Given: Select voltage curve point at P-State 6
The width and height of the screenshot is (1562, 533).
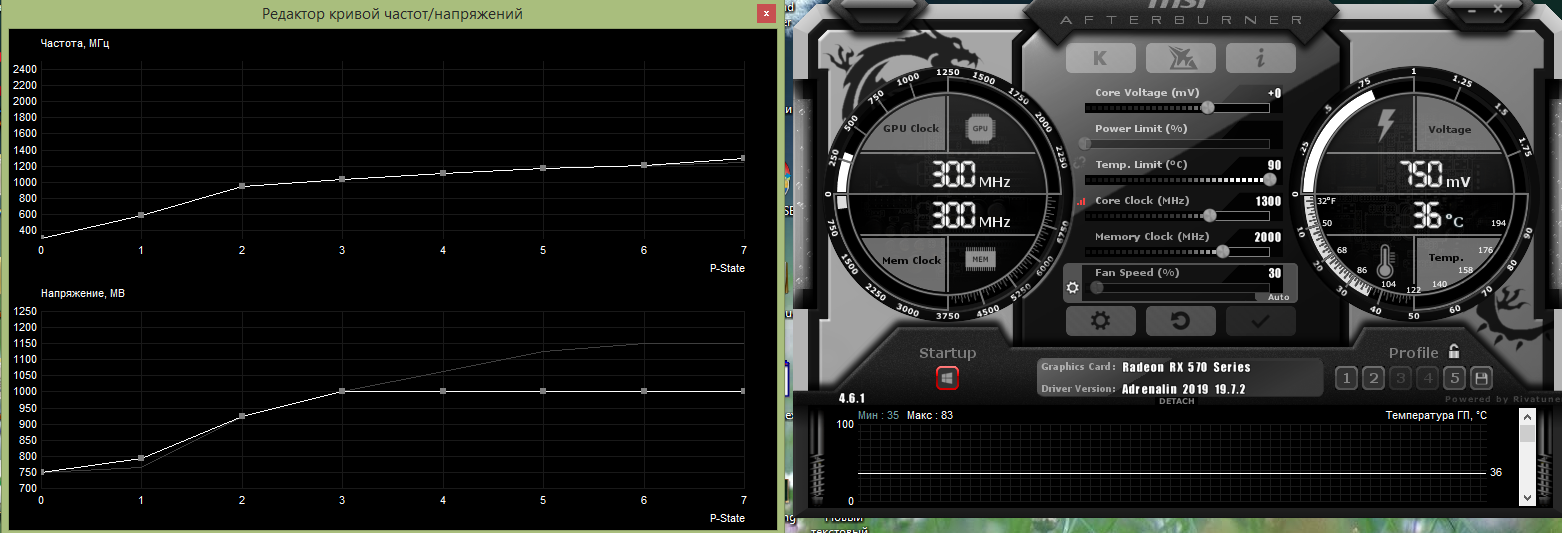Looking at the screenshot, I should pyautogui.click(x=644, y=391).
